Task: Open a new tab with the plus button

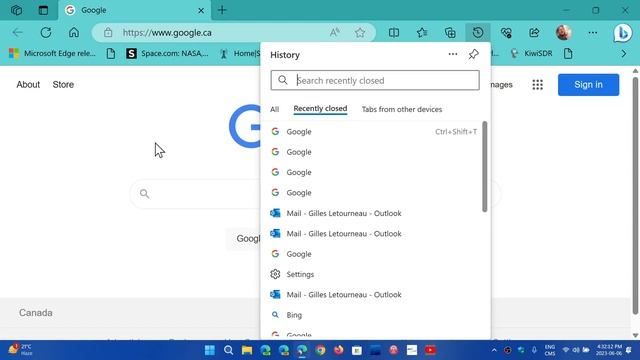Action: point(222,10)
